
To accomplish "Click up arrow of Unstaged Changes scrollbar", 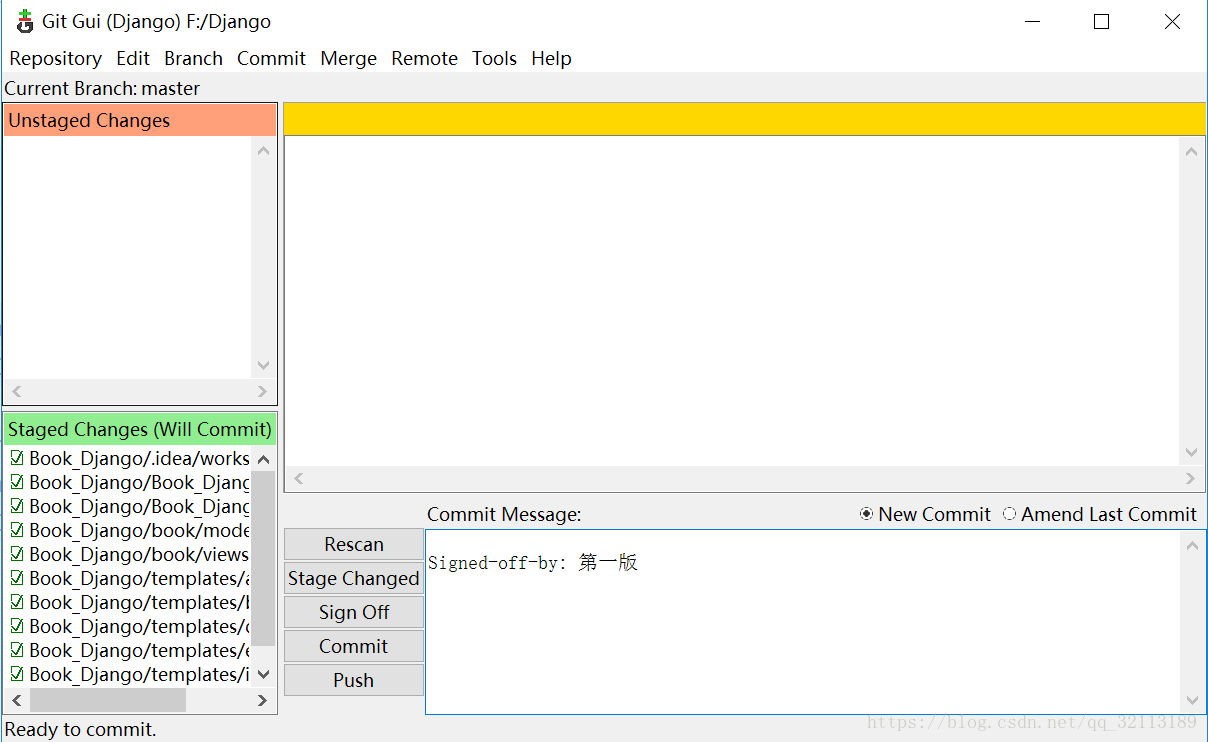I will click(263, 150).
